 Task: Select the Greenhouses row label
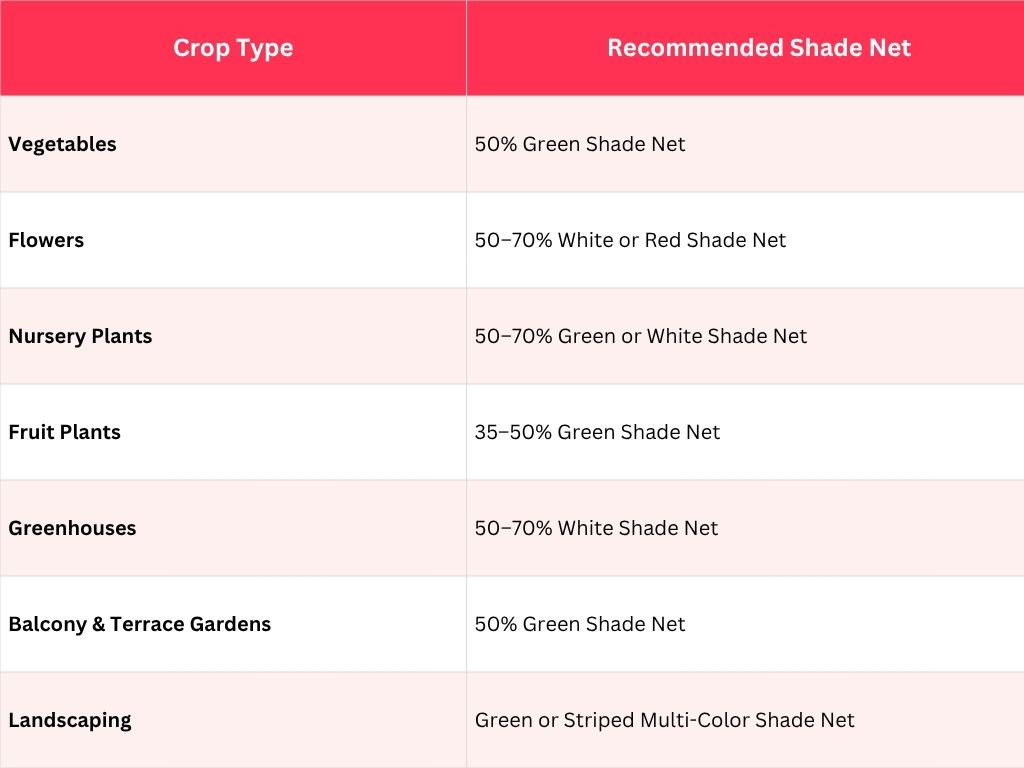(72, 528)
